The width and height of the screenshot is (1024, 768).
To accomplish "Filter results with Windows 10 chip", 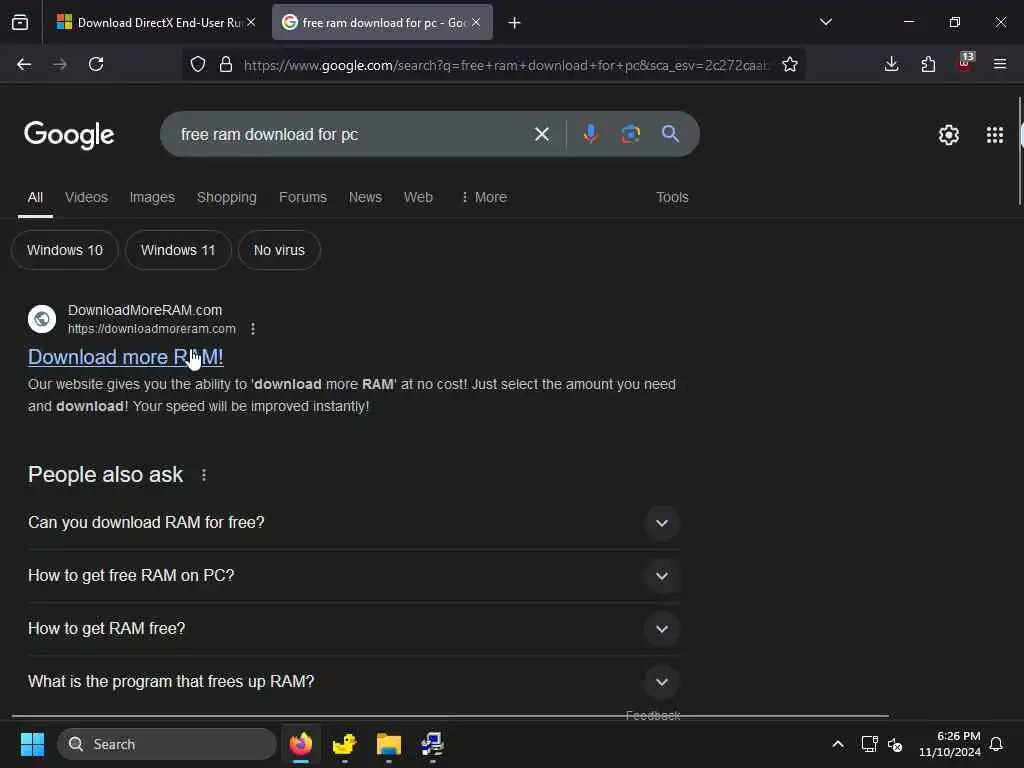I will (x=65, y=250).
